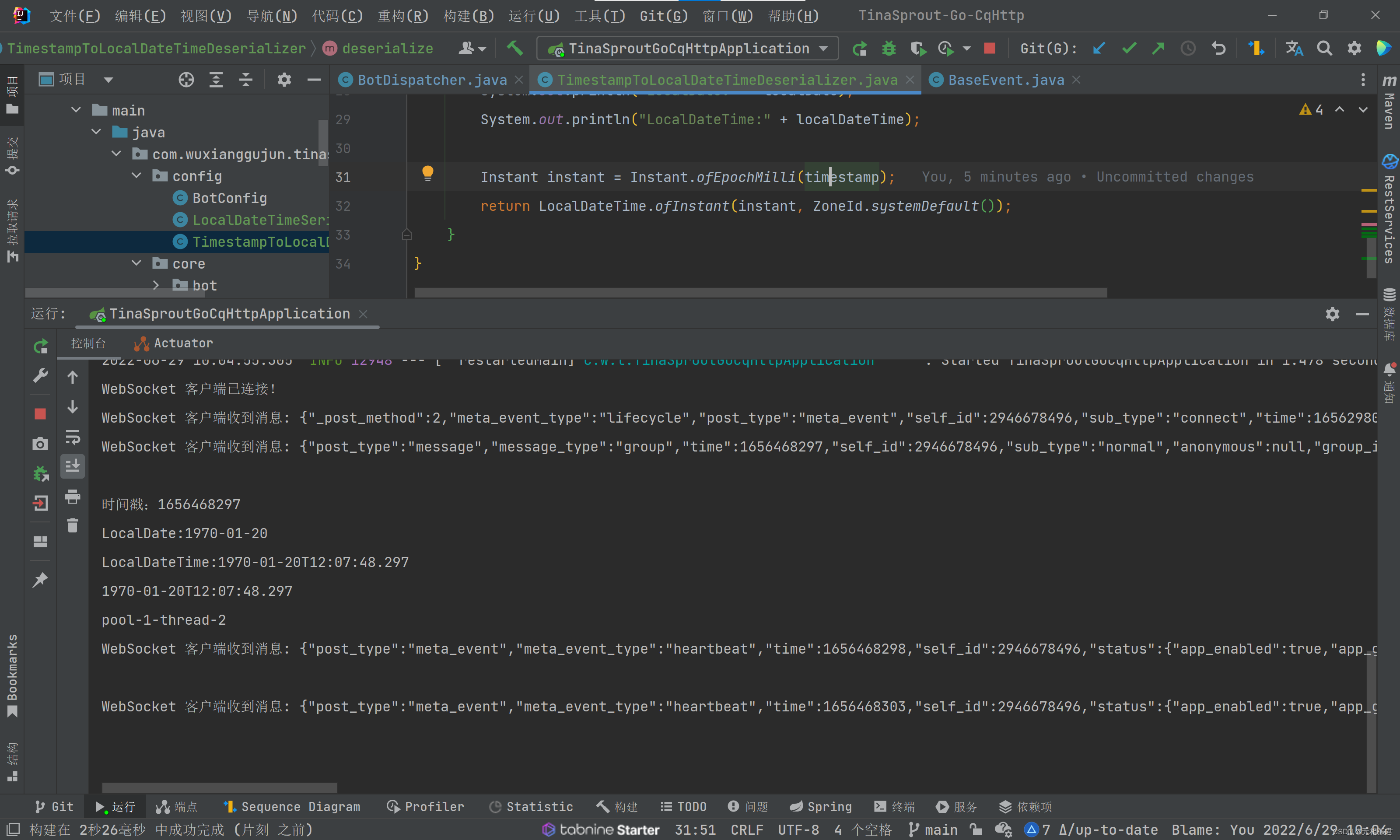The height and width of the screenshot is (840, 1400).
Task: Toggle Bookmarks tool window stripe
Action: click(x=12, y=675)
